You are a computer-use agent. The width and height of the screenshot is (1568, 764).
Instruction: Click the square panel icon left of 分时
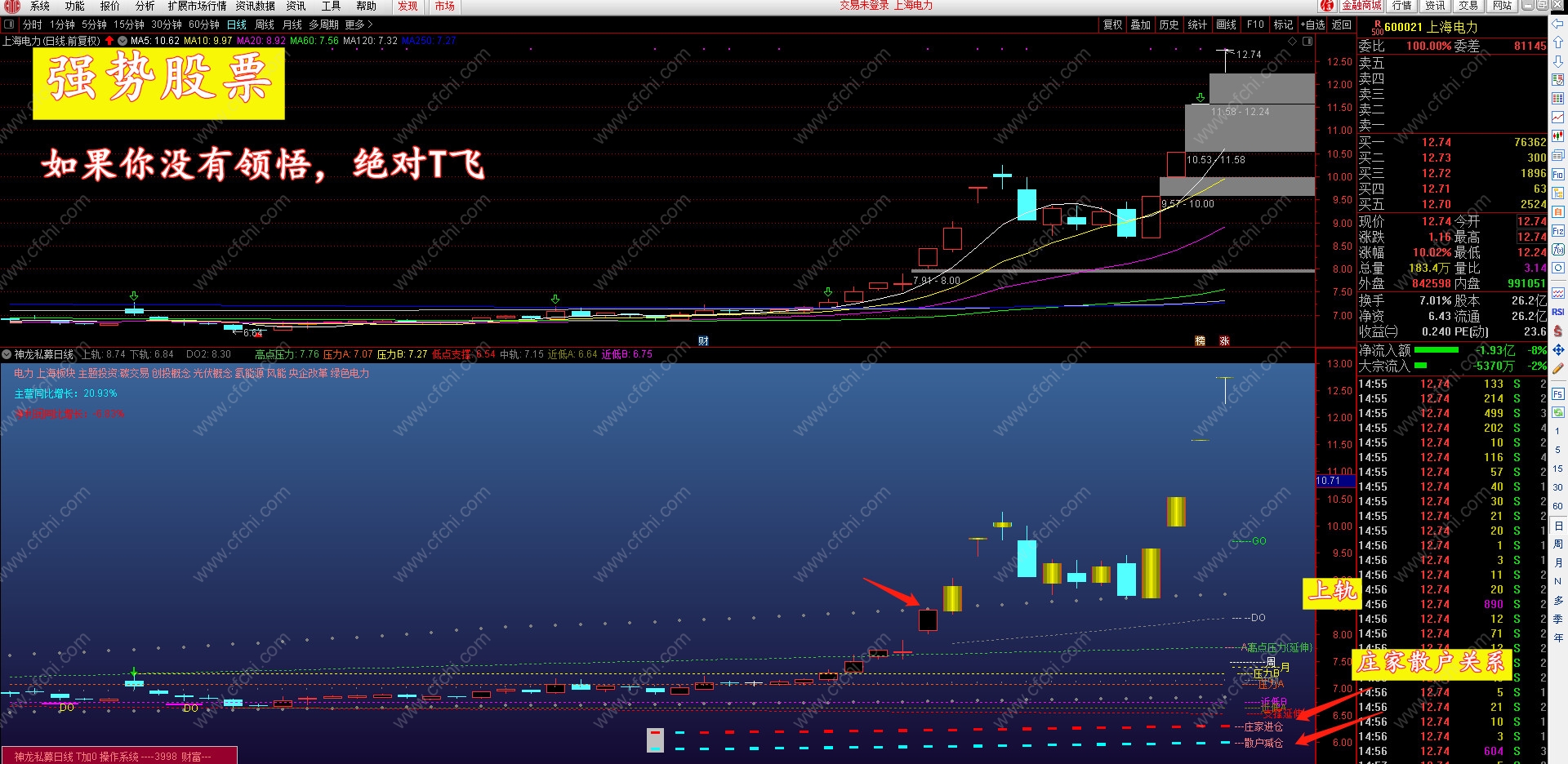tap(9, 24)
